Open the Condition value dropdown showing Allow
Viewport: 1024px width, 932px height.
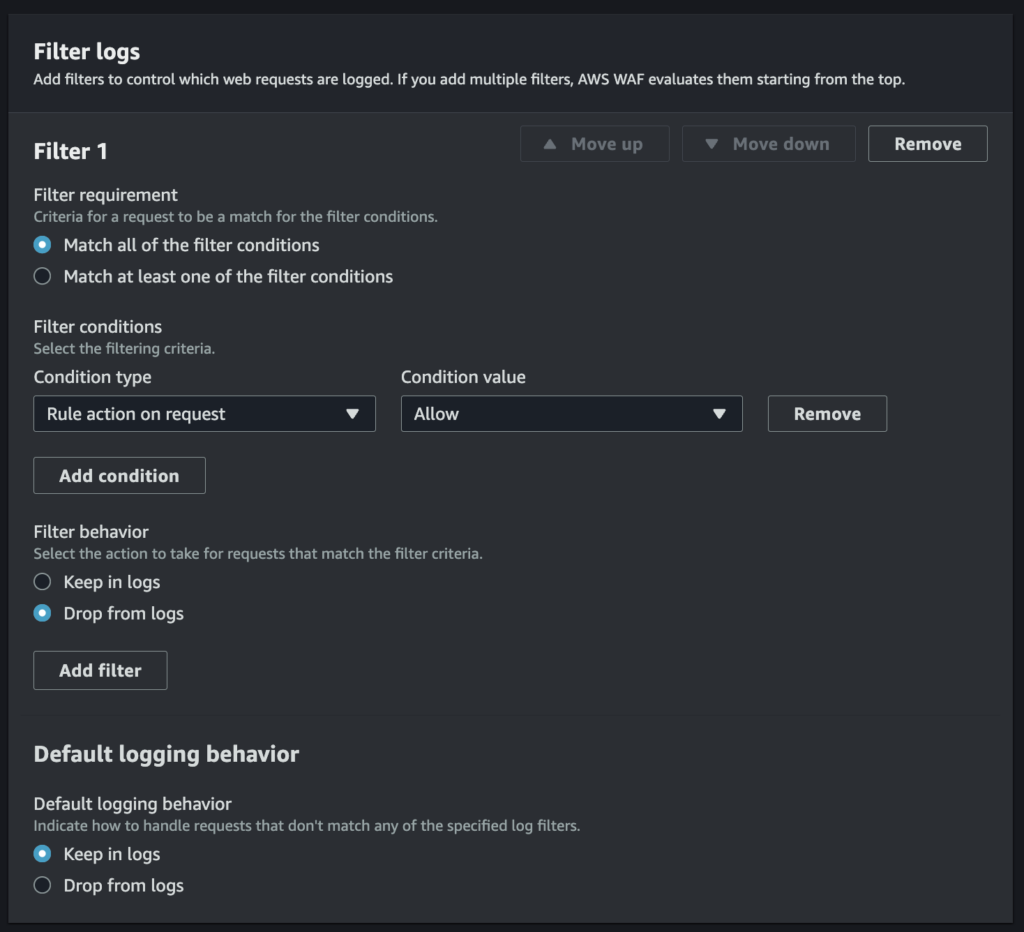pos(571,414)
